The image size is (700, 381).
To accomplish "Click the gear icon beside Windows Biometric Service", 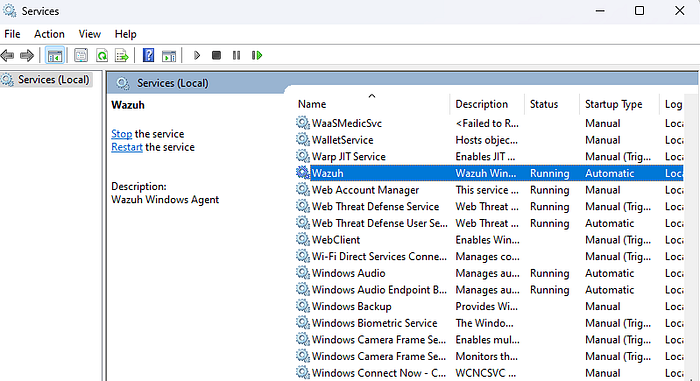I will coord(303,322).
